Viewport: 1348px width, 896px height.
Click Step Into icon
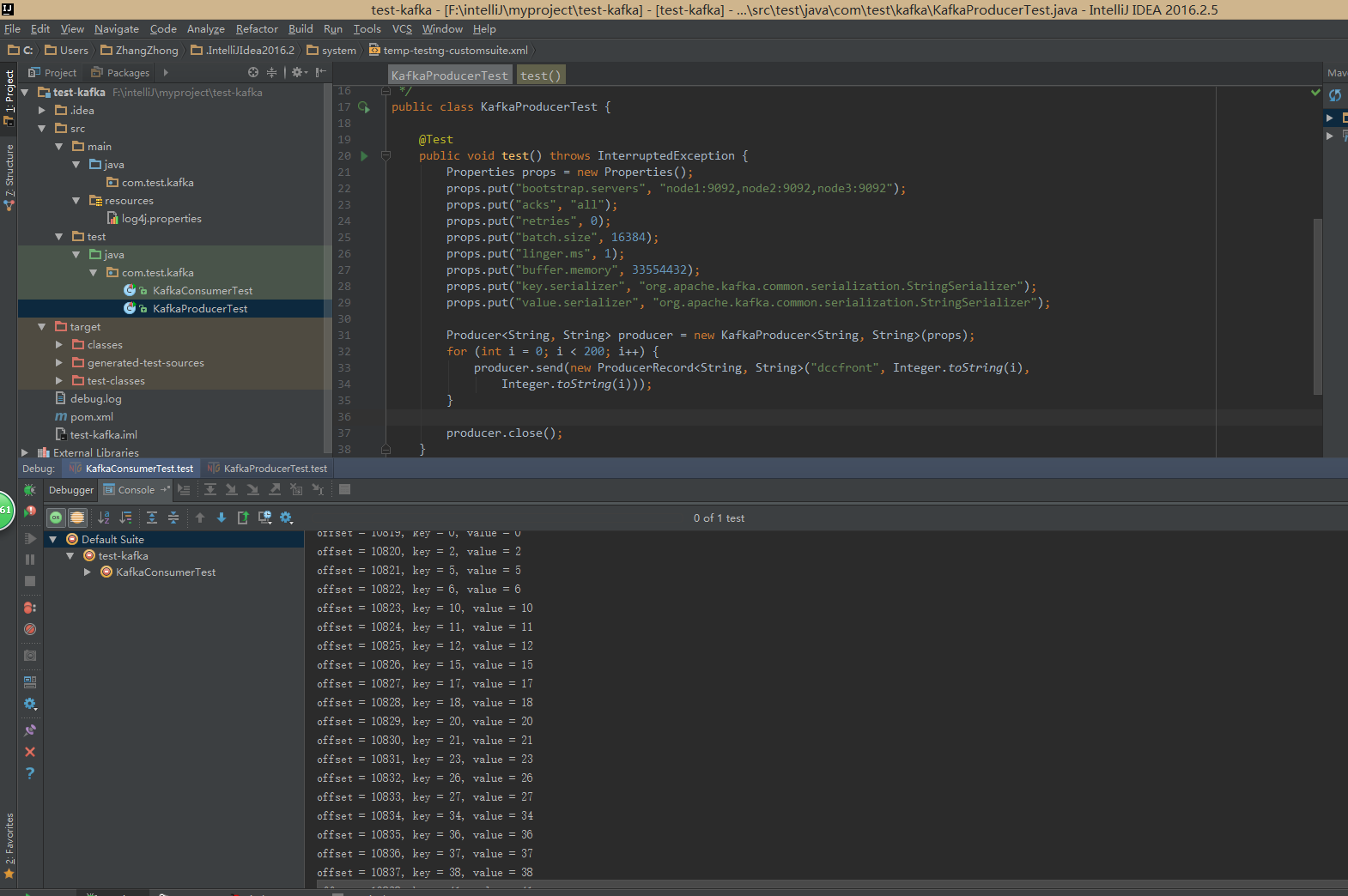click(x=232, y=490)
